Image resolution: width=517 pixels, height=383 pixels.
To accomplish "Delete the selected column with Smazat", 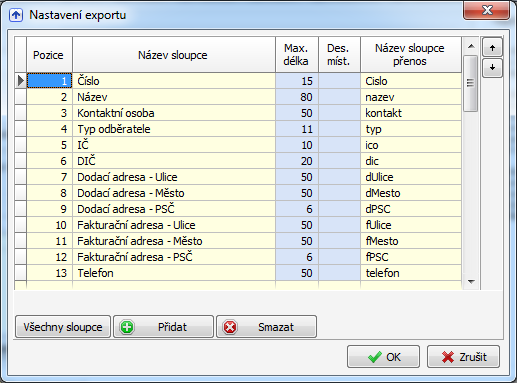I will click(x=266, y=327).
